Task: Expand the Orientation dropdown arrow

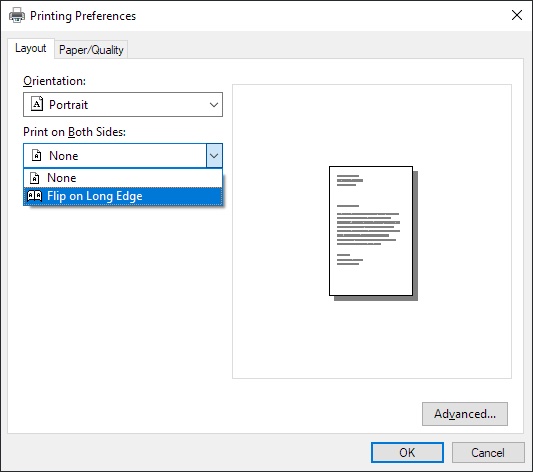Action: pos(214,105)
